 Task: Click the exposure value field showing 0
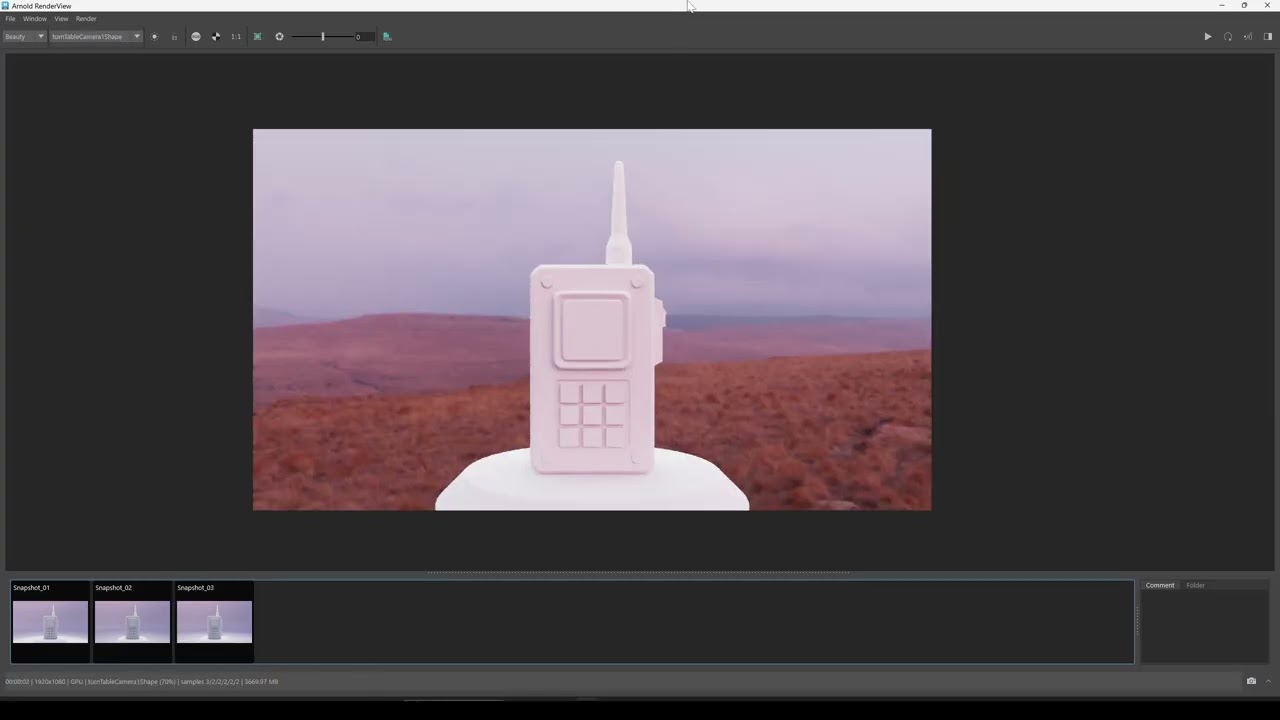(364, 37)
